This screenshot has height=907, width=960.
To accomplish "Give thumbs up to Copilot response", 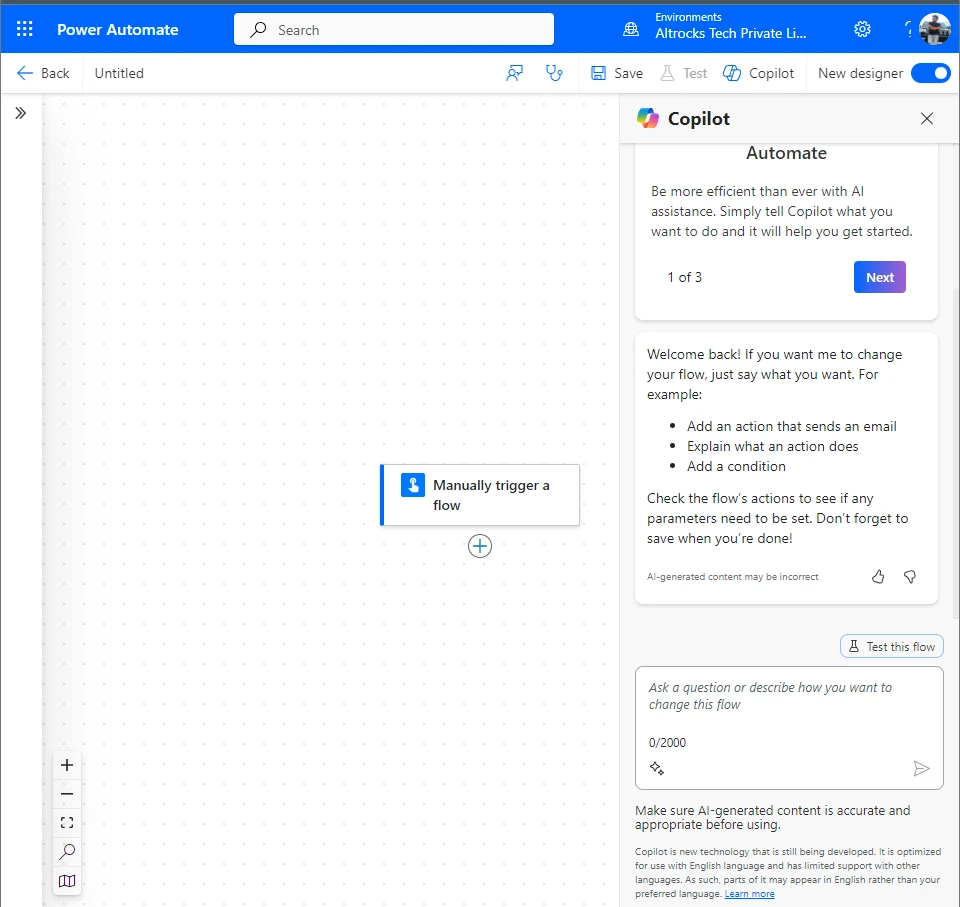I will point(878,577).
